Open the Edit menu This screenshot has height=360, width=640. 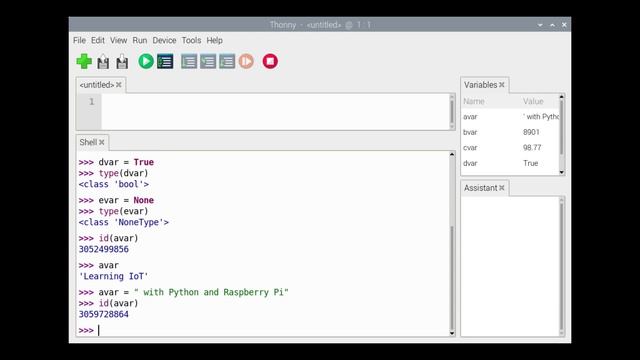(x=98, y=40)
